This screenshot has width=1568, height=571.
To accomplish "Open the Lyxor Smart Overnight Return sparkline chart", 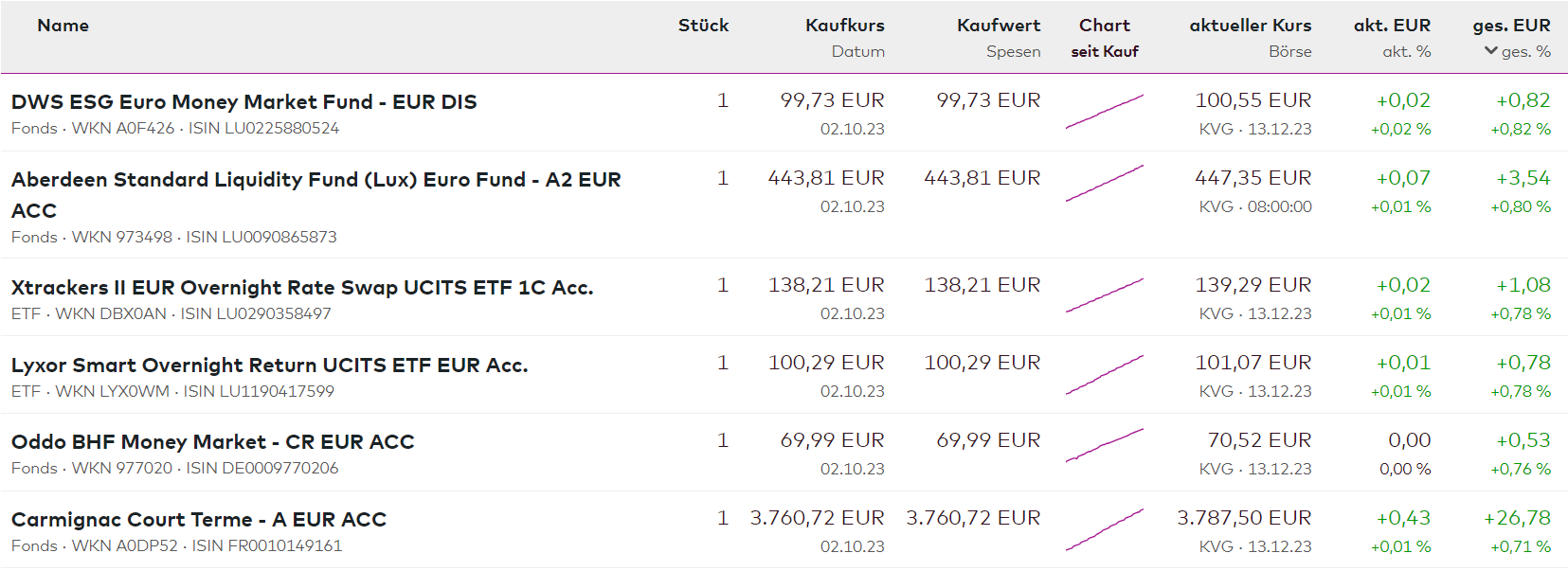I will [1105, 374].
